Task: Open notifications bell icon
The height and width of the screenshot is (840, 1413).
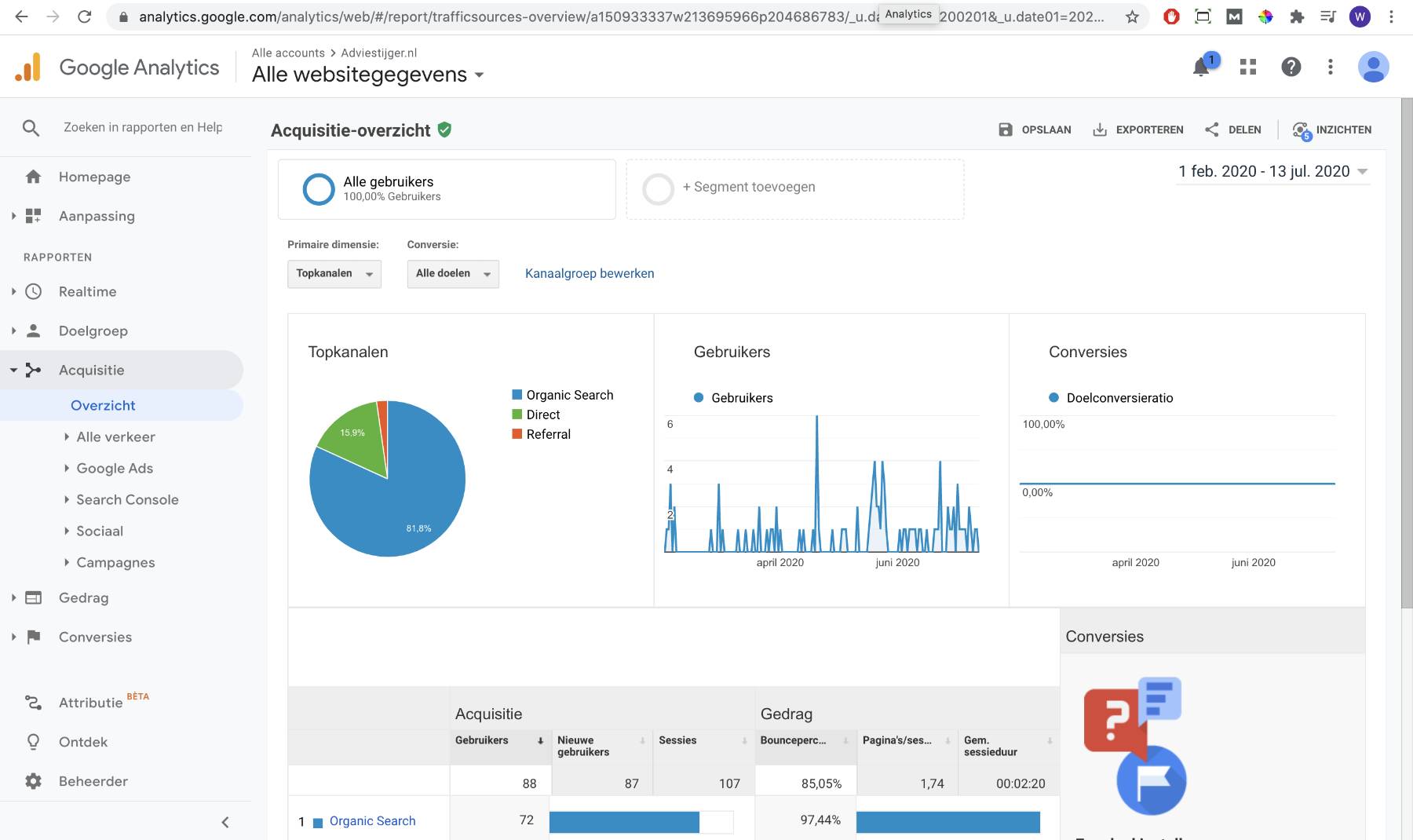Action: pyautogui.click(x=1201, y=68)
